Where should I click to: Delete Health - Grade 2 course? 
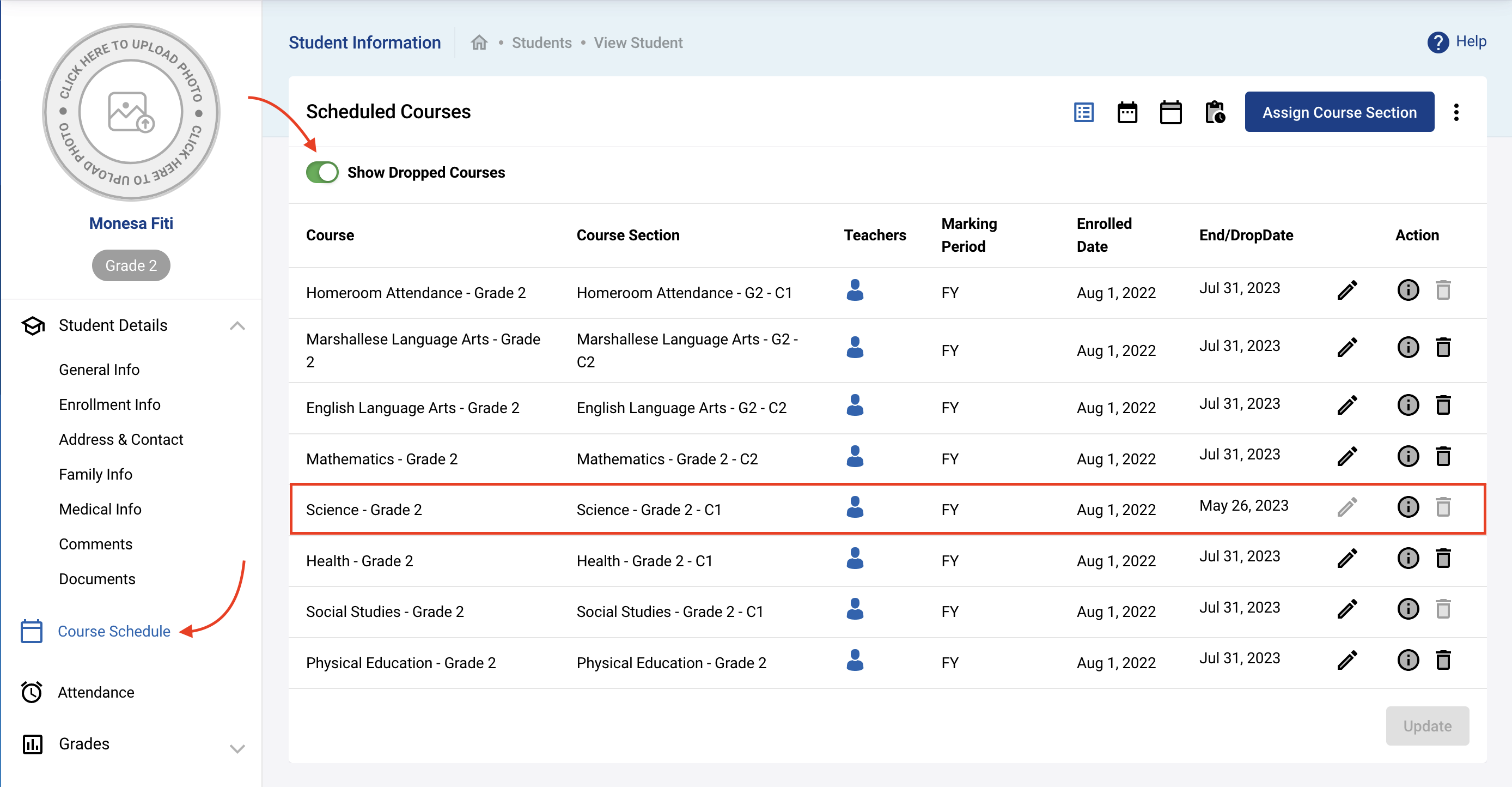1443,559
